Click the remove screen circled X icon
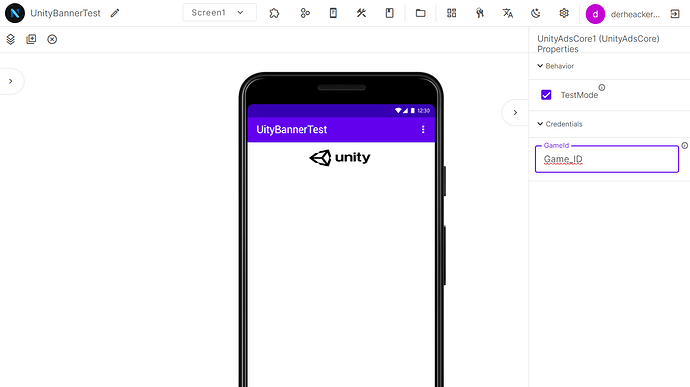Screen dimensions: 690x387 [52, 39]
